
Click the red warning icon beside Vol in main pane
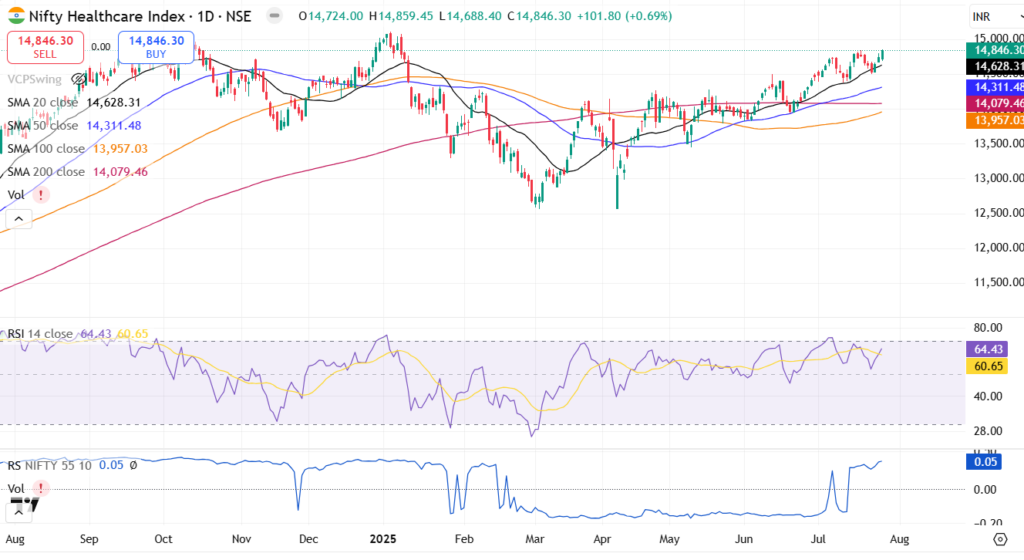(x=41, y=194)
